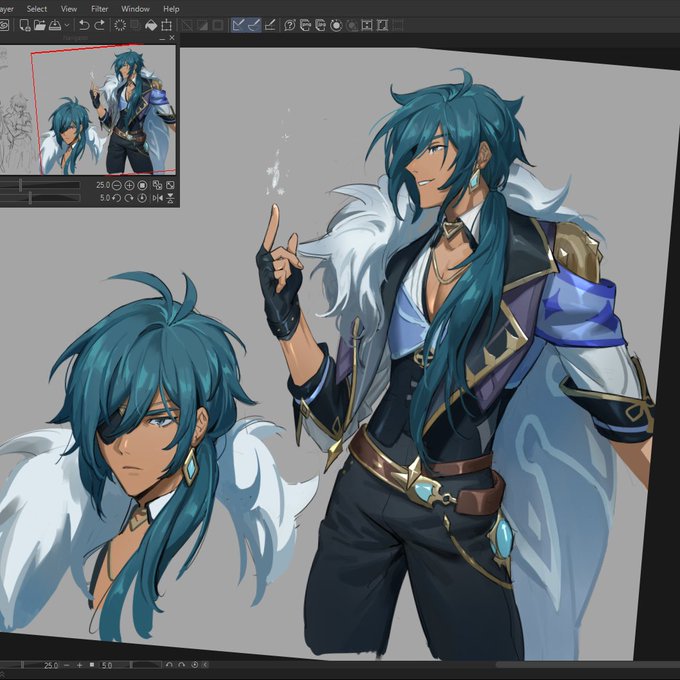The height and width of the screenshot is (680, 680).
Task: Minimize the Navigator panel
Action: click(x=163, y=39)
